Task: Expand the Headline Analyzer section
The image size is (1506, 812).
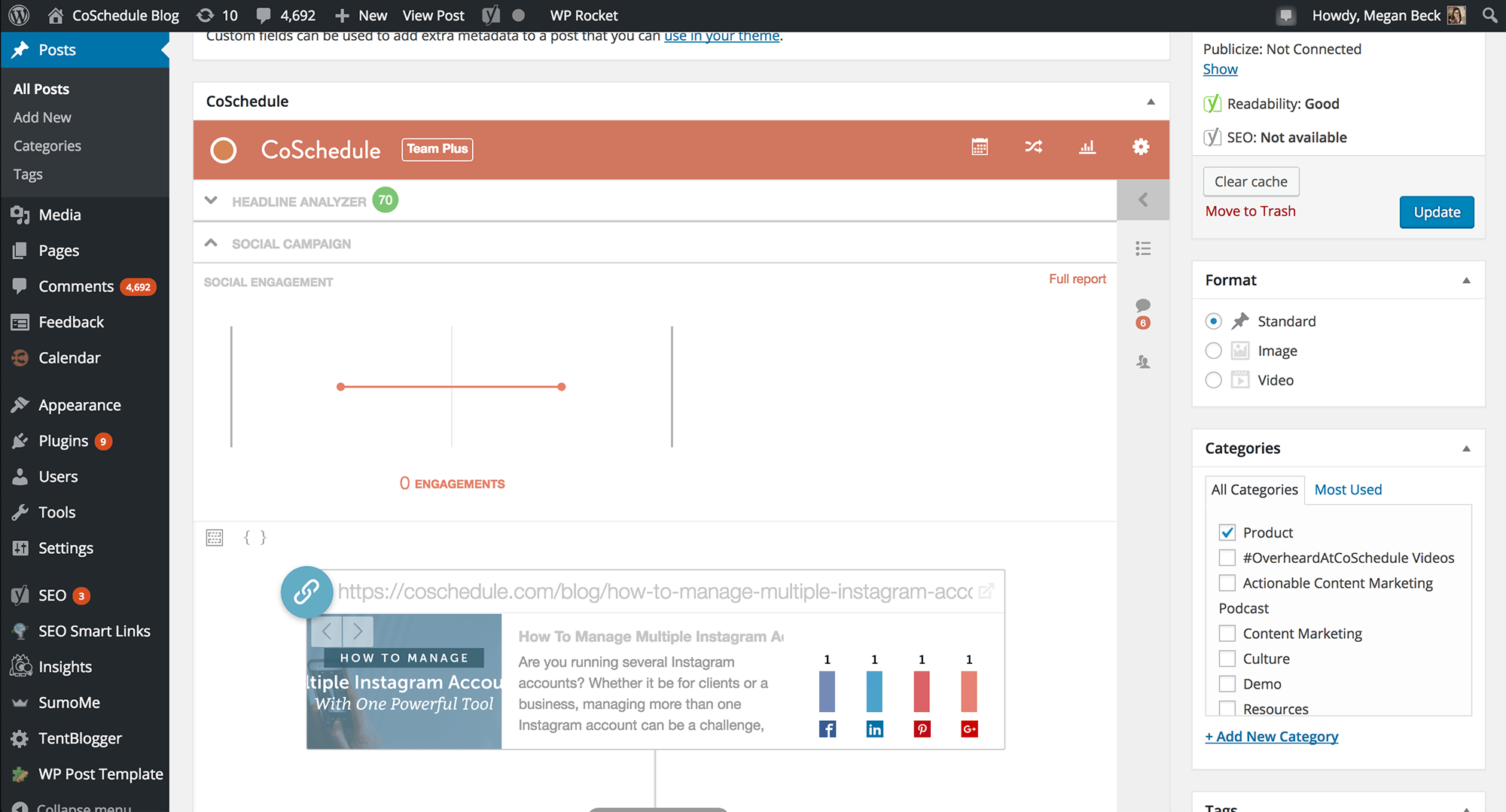Action: point(211,200)
